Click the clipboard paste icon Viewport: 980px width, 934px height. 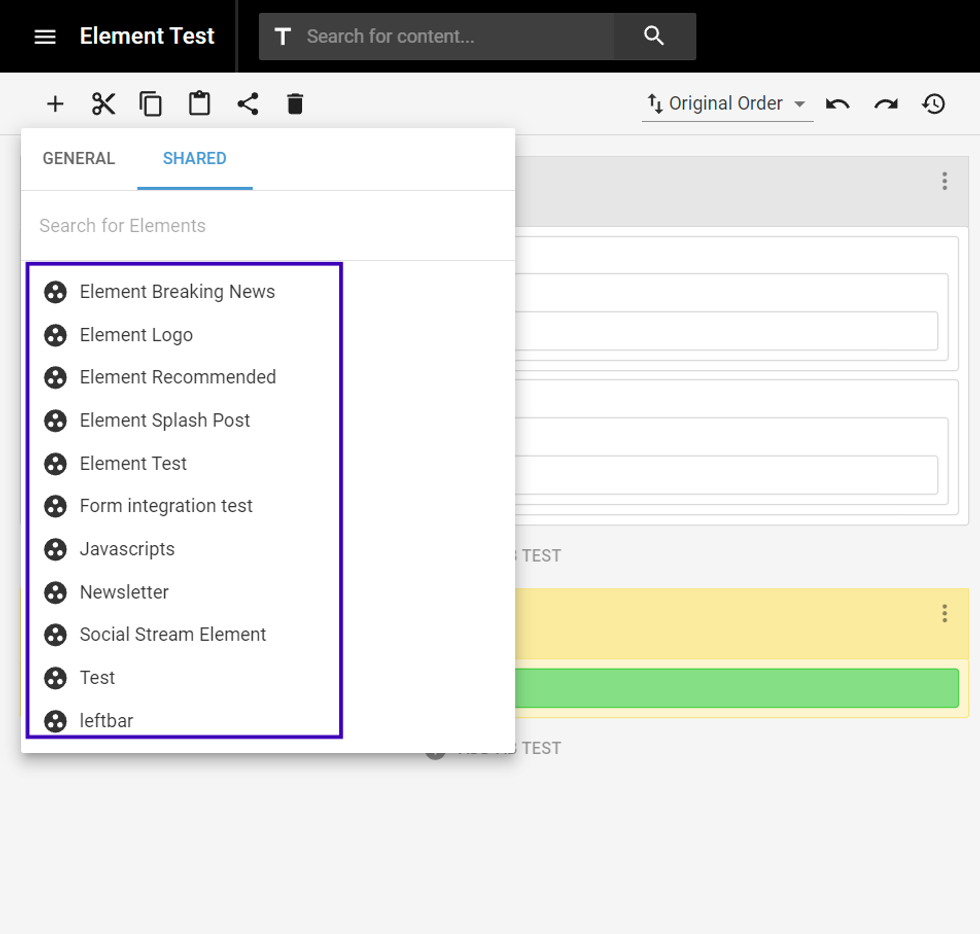[199, 104]
